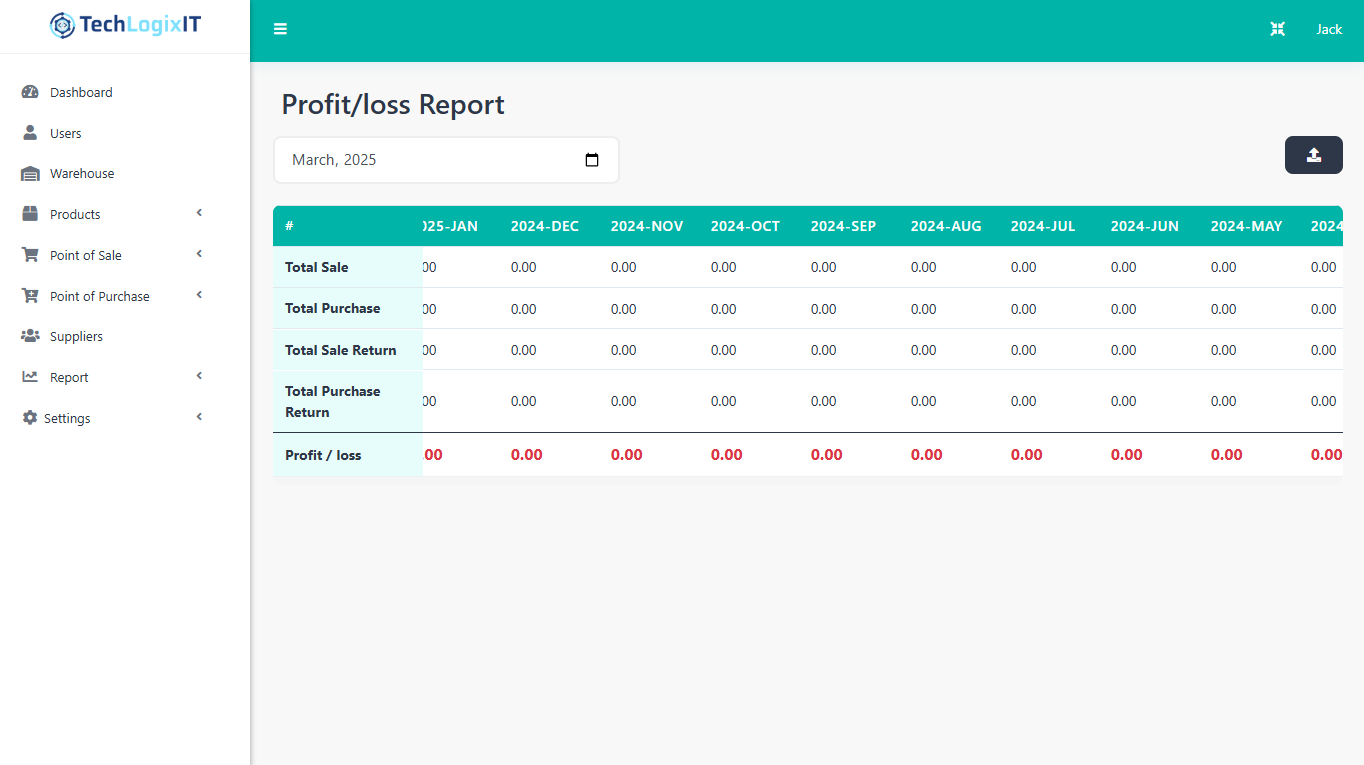
Task: Open the Jack user profile link
Action: pyautogui.click(x=1328, y=29)
